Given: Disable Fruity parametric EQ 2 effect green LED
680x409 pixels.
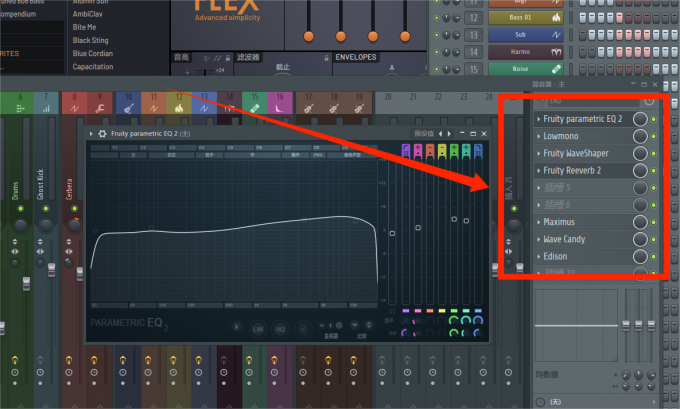Looking at the screenshot, I should tap(654, 119).
